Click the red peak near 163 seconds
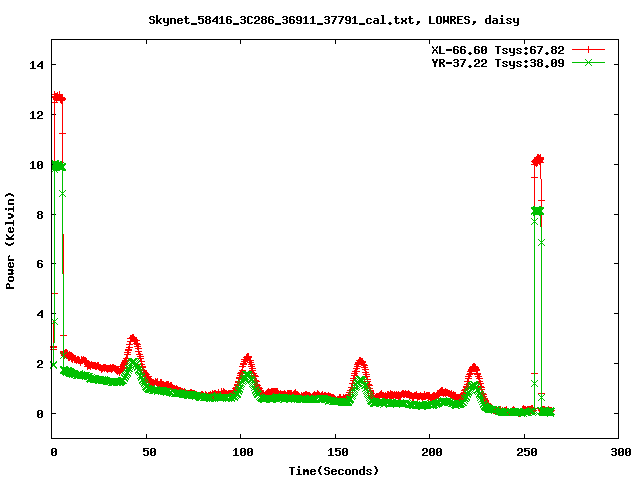 [x=360, y=361]
